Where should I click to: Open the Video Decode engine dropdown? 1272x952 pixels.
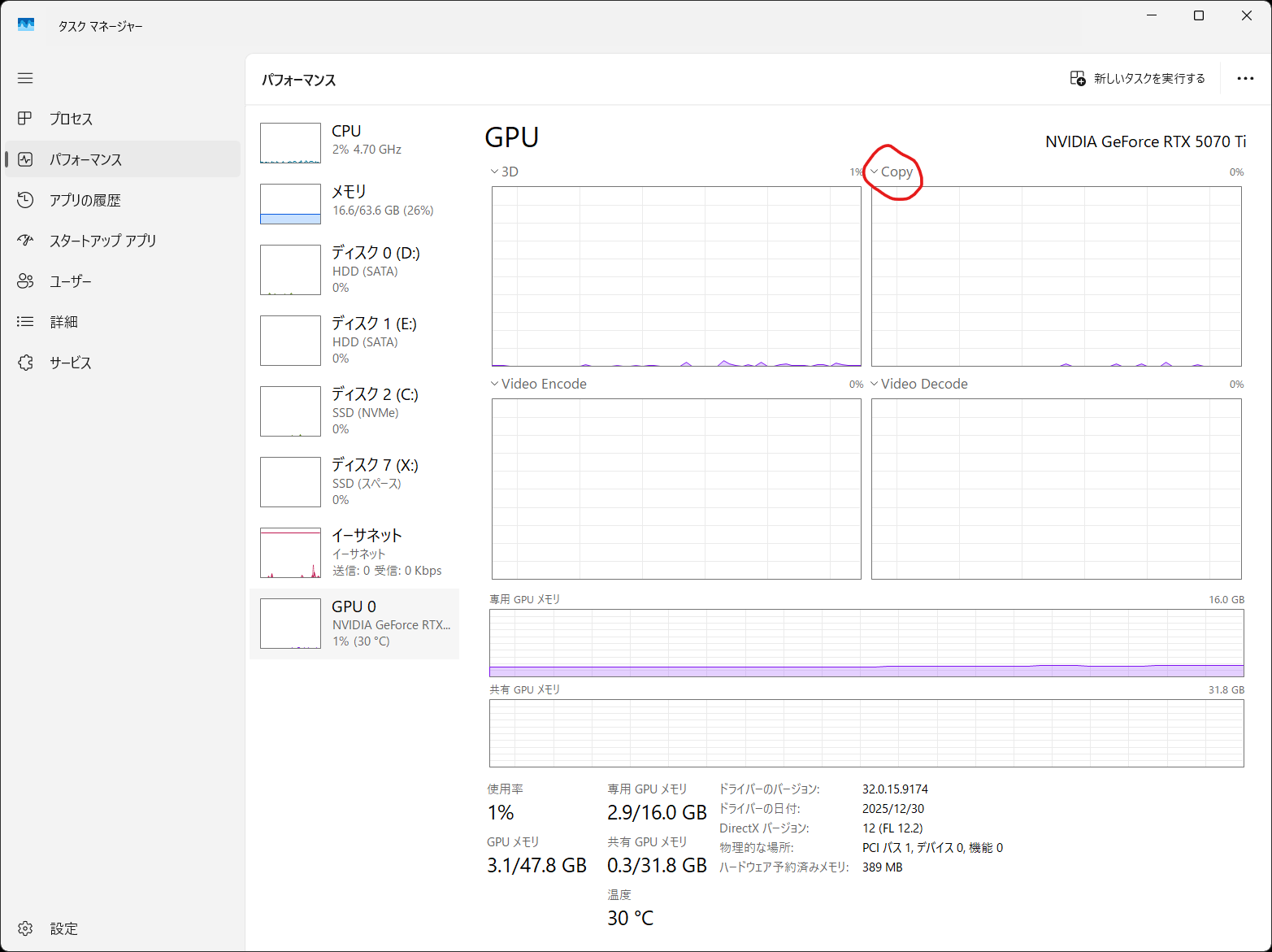(x=919, y=384)
